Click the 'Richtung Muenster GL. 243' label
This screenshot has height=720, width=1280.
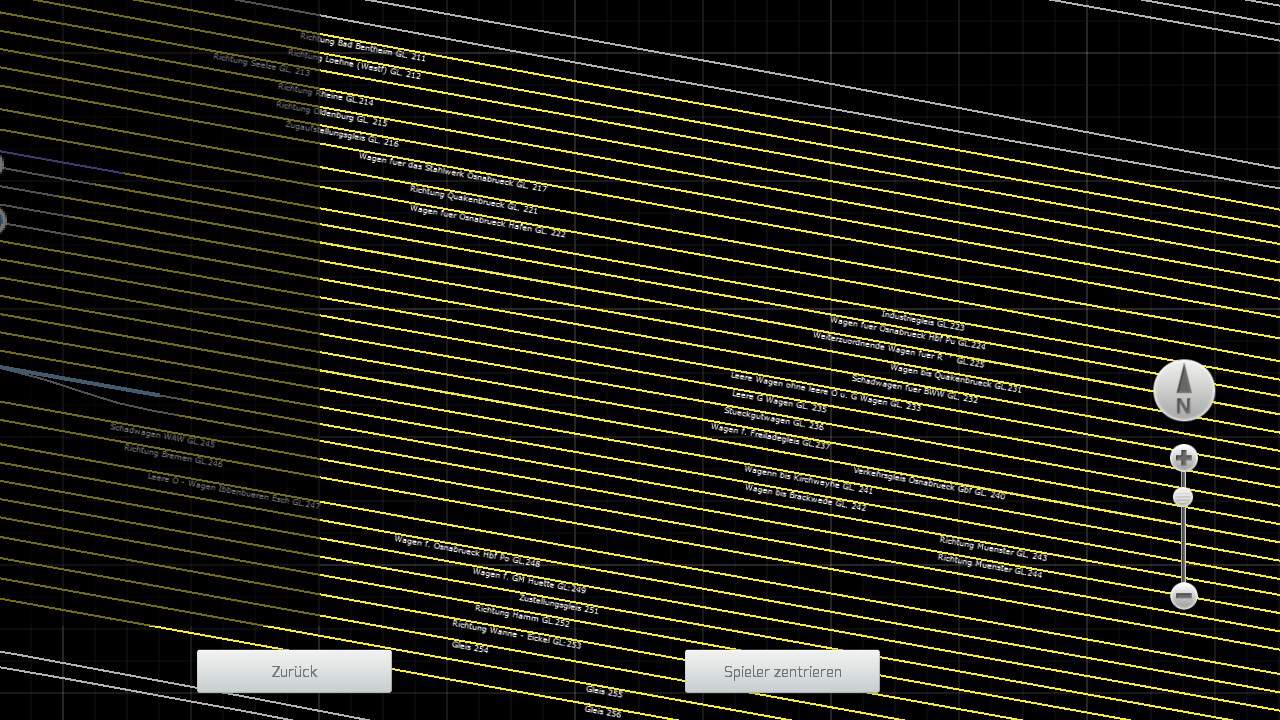coord(993,549)
